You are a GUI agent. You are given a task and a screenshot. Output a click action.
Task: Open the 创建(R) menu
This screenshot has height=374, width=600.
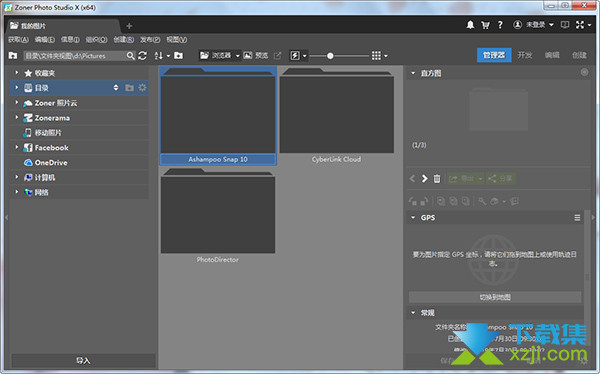coord(124,39)
